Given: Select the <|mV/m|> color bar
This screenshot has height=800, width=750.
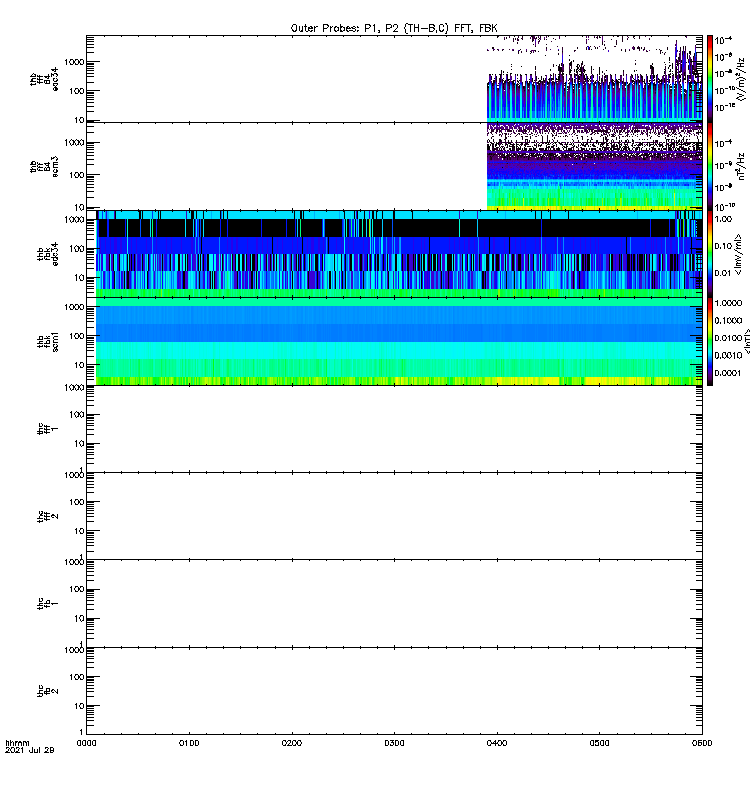Looking at the screenshot, I should (710, 254).
